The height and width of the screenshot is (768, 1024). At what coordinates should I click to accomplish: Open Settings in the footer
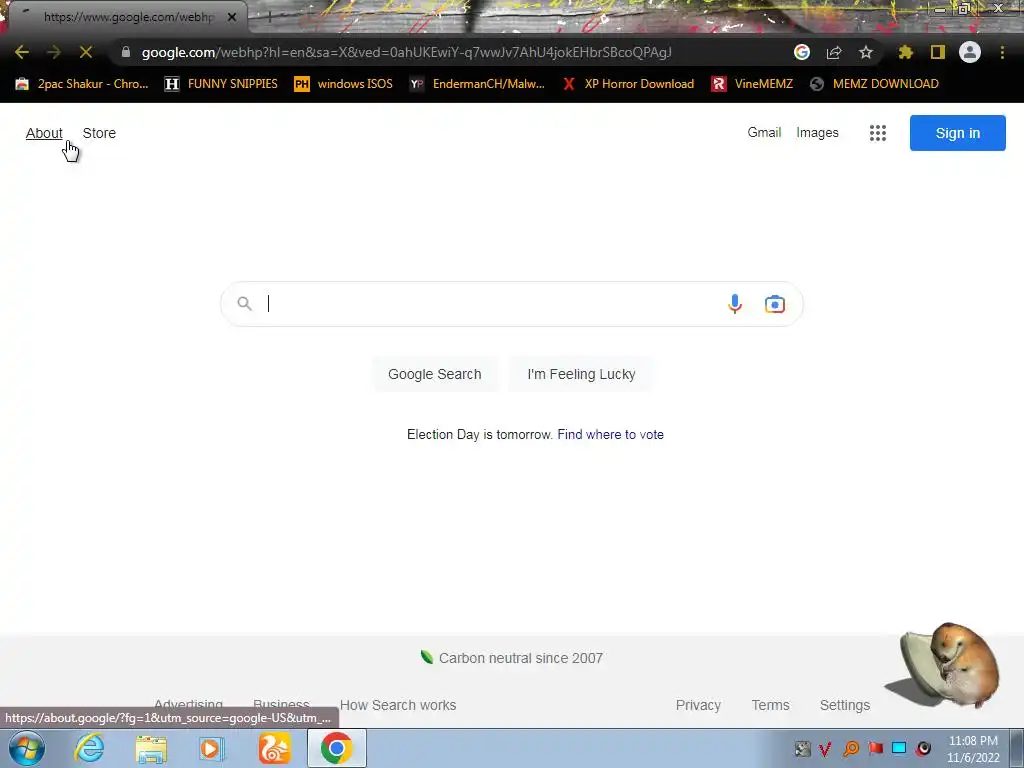coord(845,705)
